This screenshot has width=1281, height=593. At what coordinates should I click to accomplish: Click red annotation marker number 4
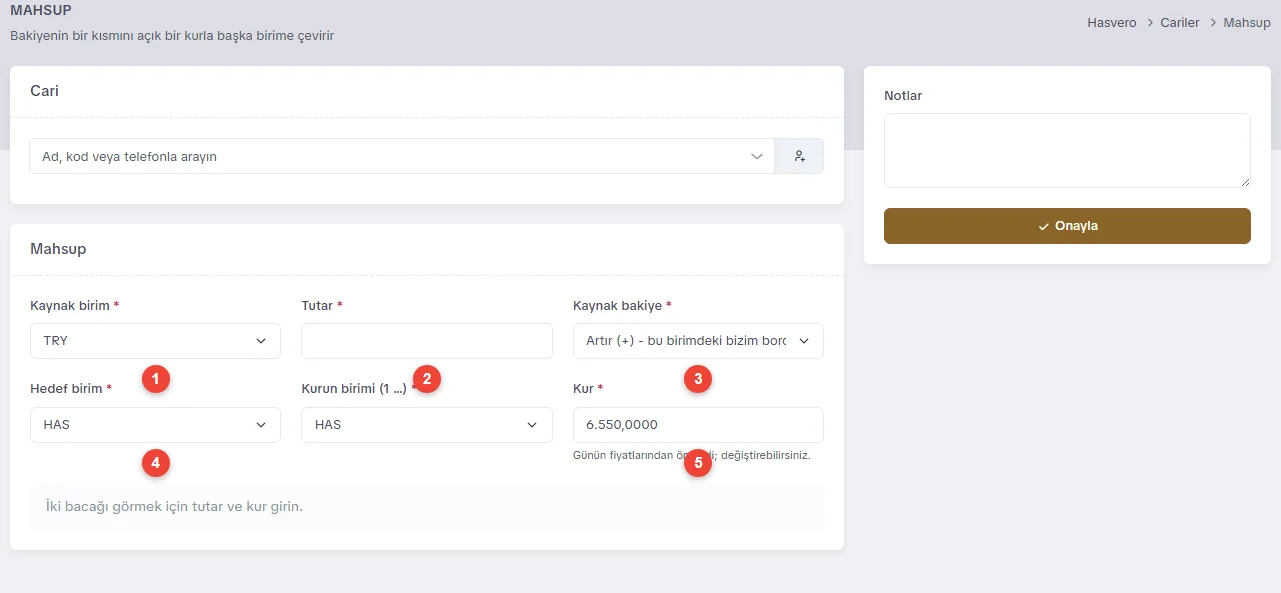click(x=156, y=462)
